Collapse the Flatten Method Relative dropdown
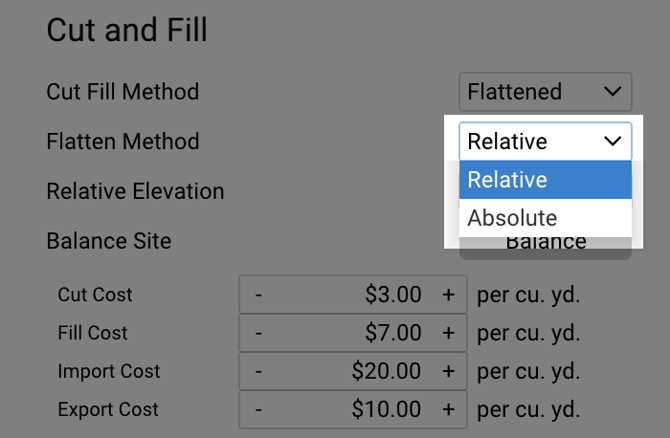The height and width of the screenshot is (438, 670). point(545,141)
